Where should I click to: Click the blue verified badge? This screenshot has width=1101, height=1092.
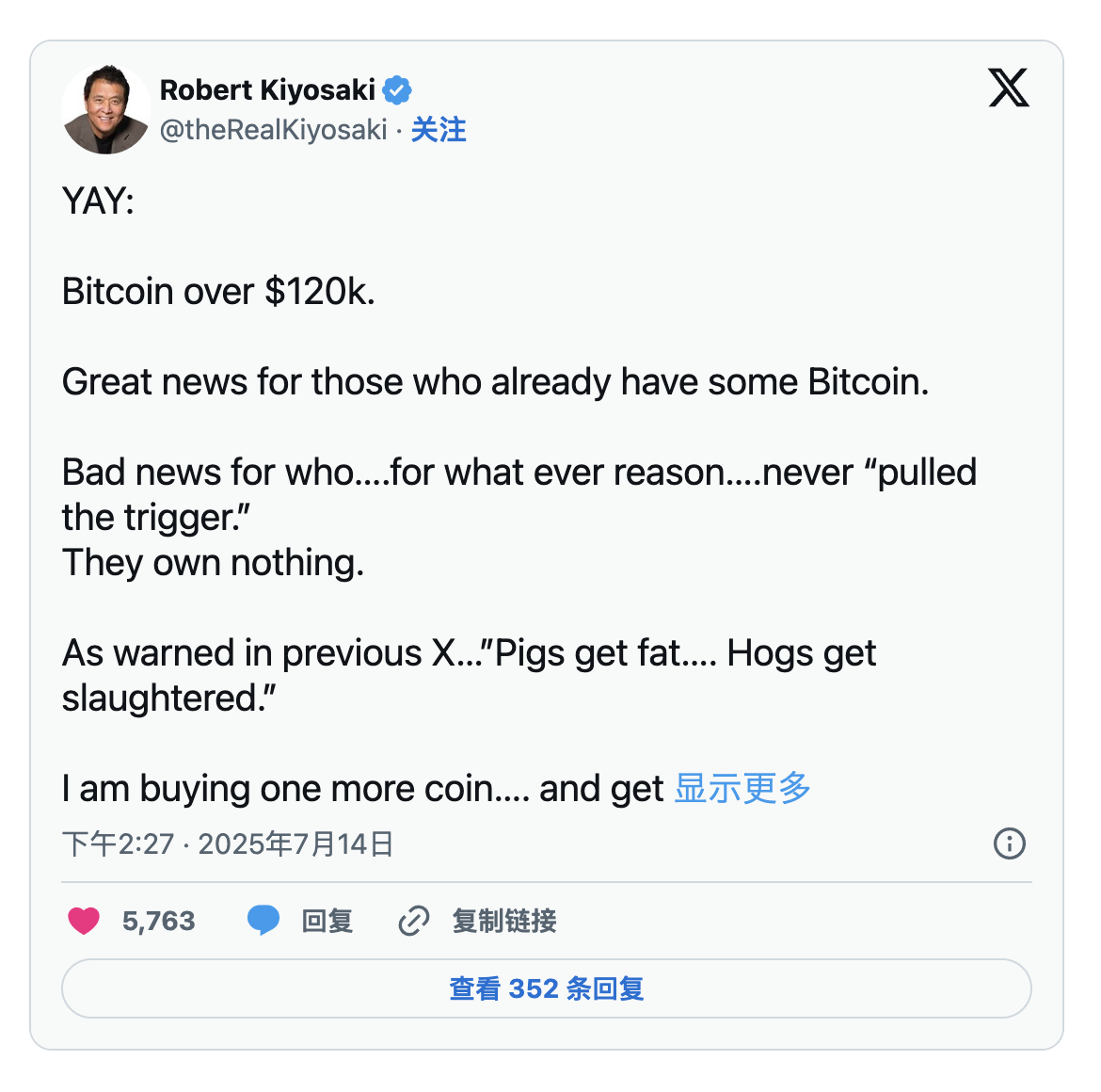point(397,90)
